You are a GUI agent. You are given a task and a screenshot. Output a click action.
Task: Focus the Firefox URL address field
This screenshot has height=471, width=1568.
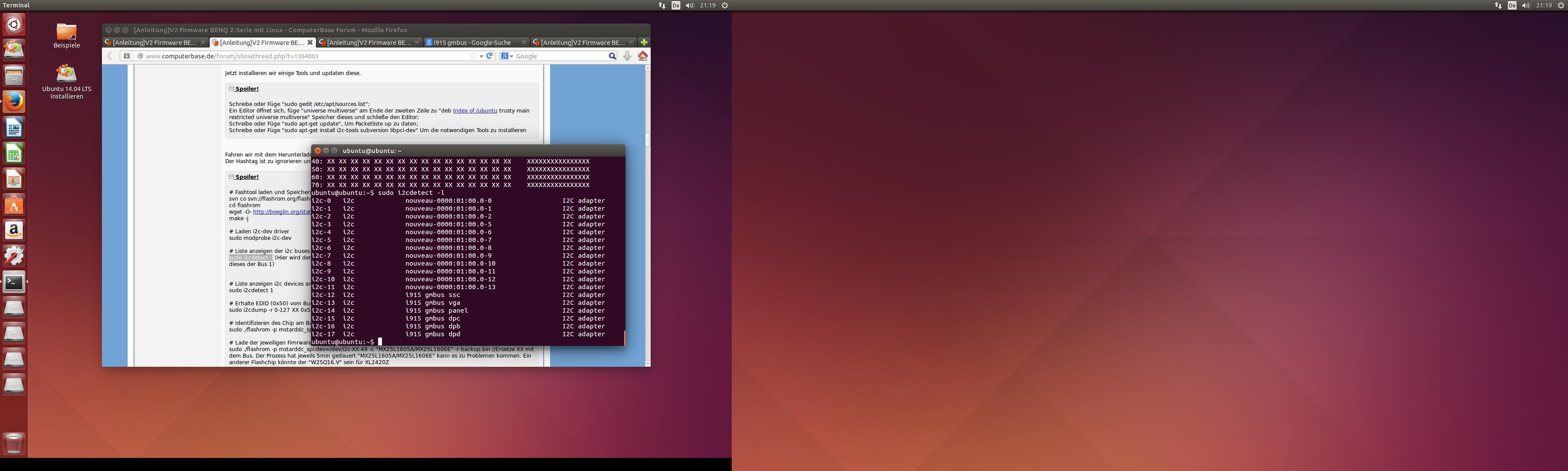pos(308,56)
